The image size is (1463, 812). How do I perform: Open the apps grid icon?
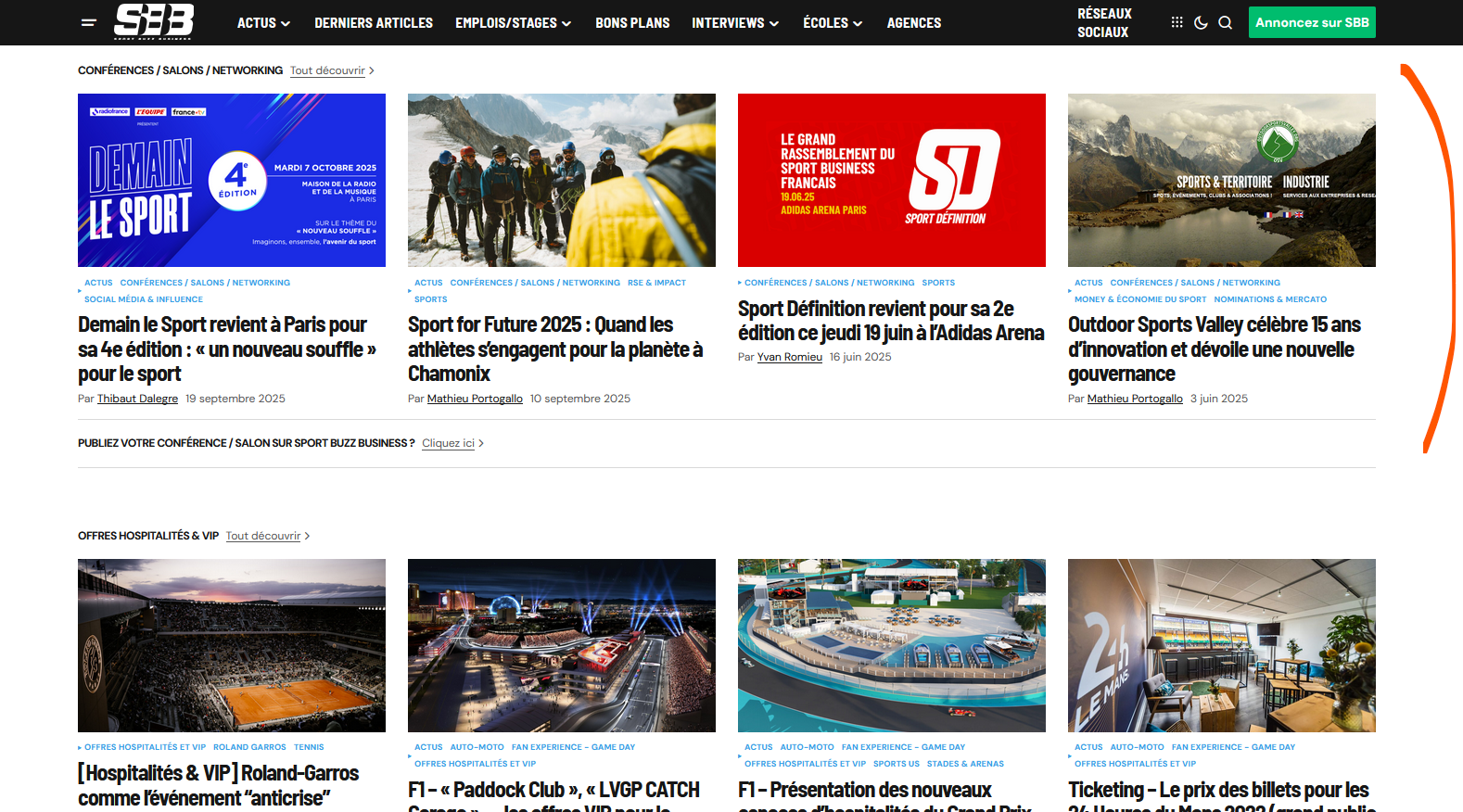point(1177,22)
